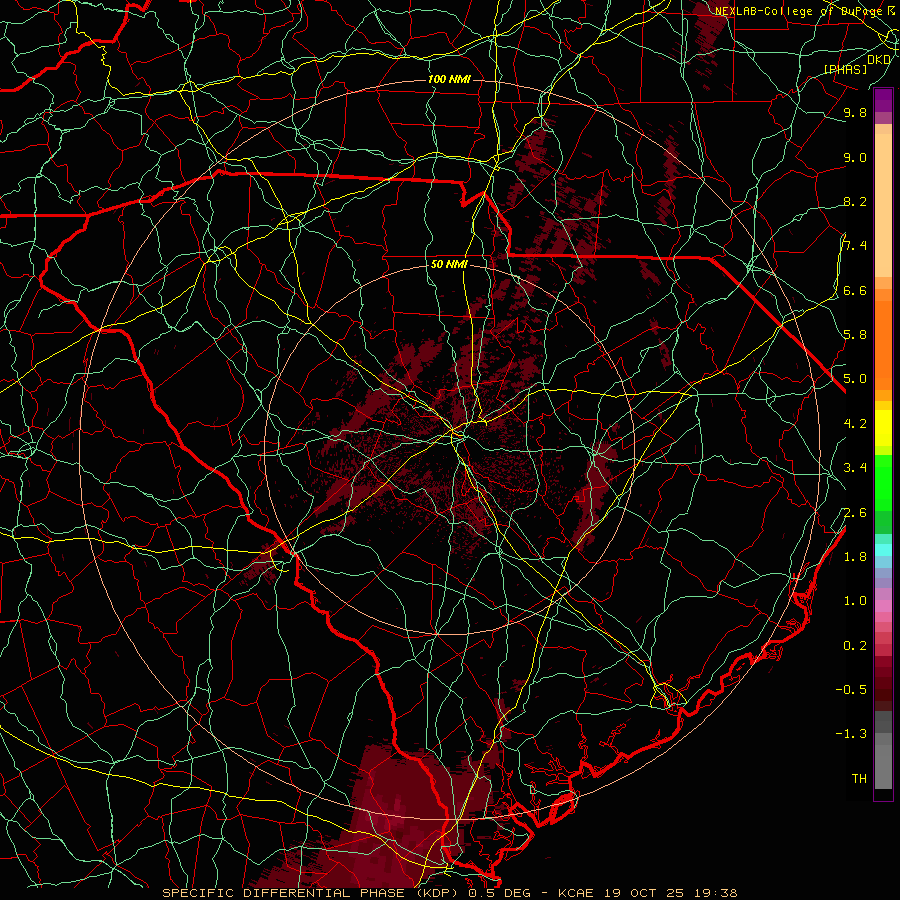This screenshot has width=900, height=900.
Task: Click the DKD product label
Action: pyautogui.click(x=879, y=60)
